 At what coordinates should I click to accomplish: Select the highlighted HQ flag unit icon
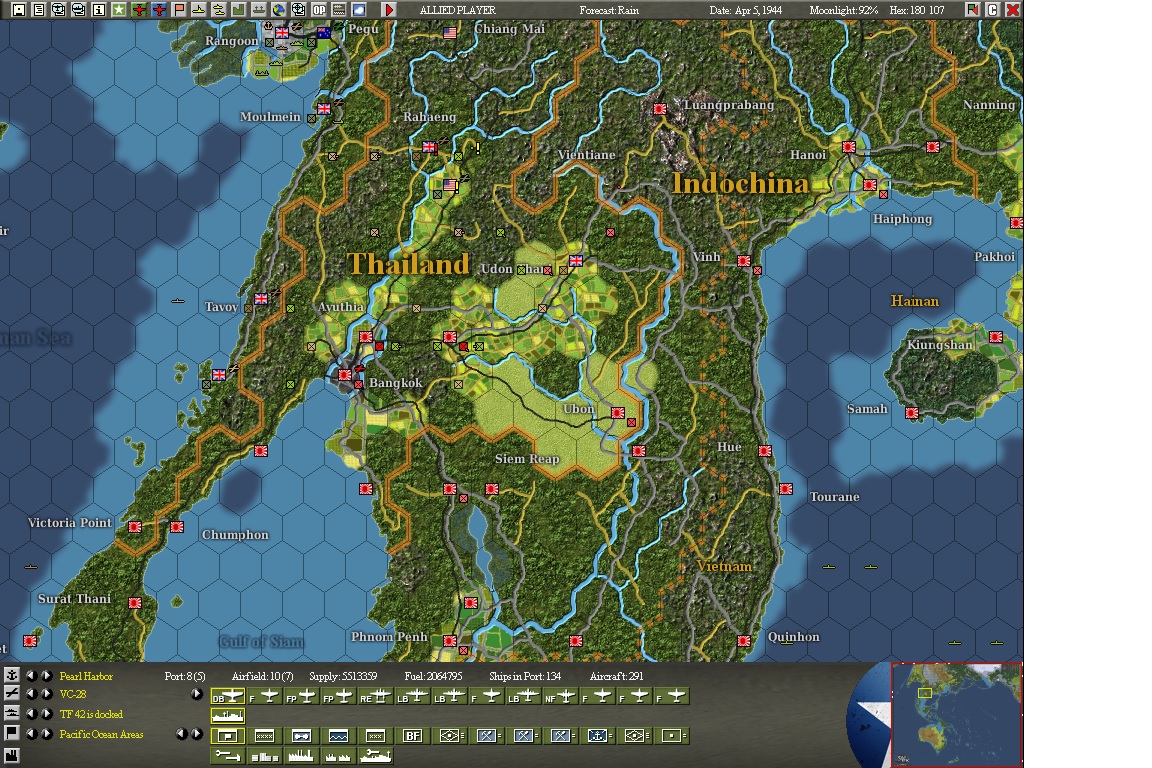(228, 736)
